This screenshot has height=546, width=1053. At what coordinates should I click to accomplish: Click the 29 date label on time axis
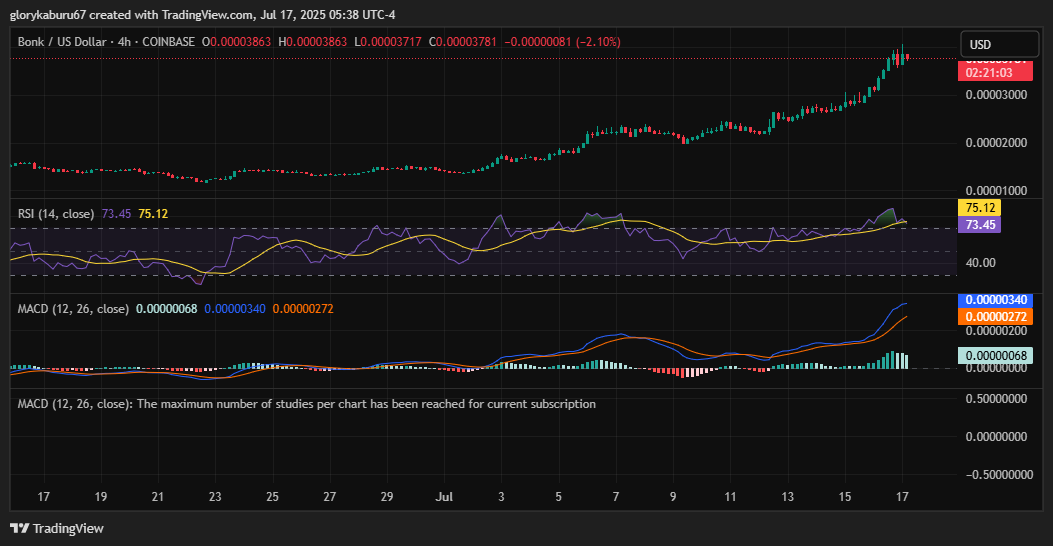pos(387,496)
